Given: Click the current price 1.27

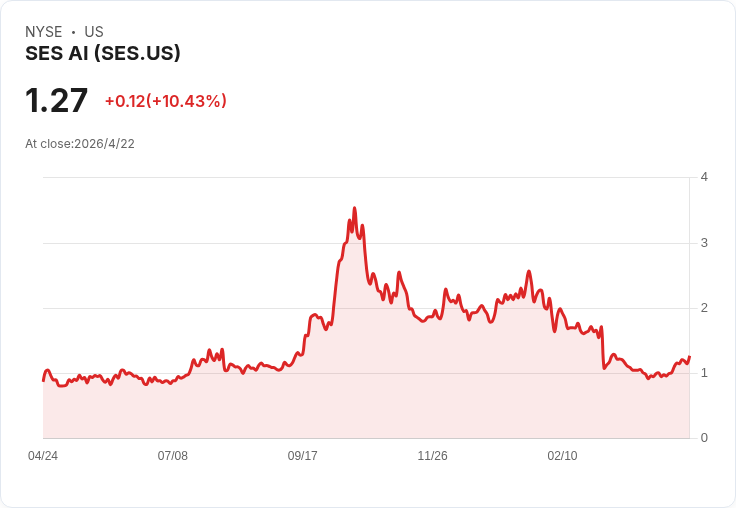Looking at the screenshot, I should point(57,101).
